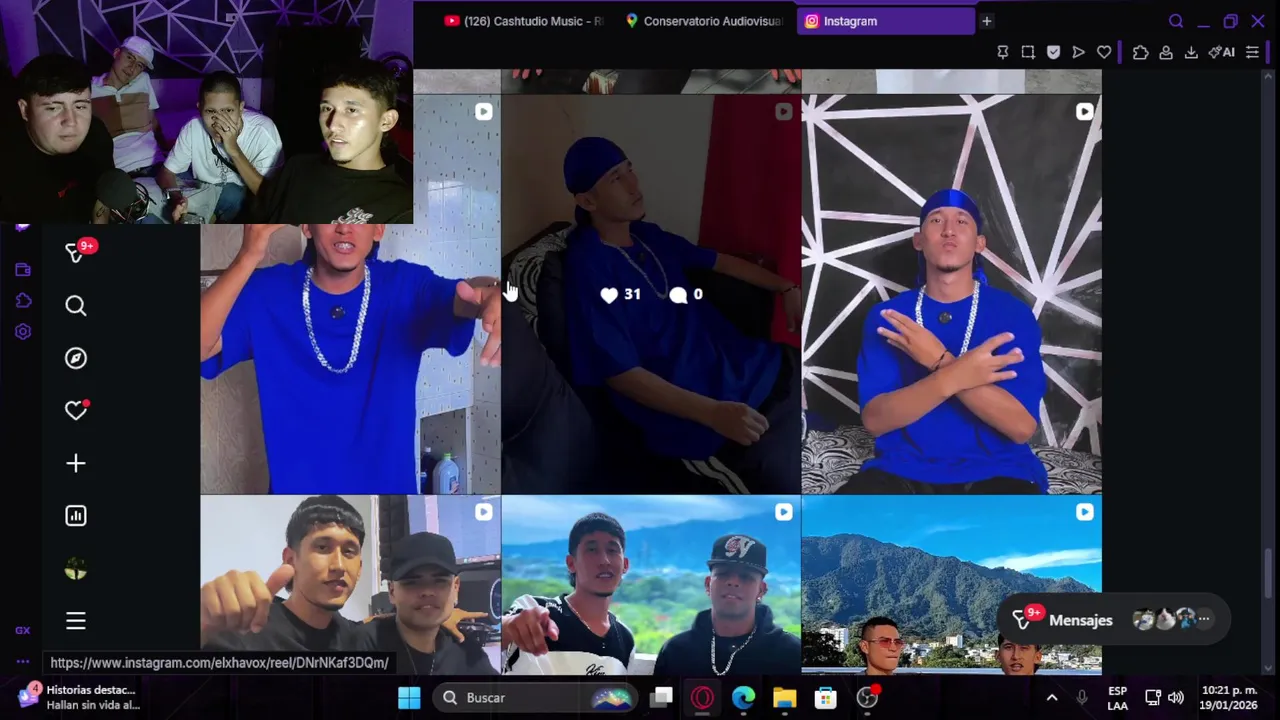Open a new browser tab
1280x720 pixels.
pos(986,21)
